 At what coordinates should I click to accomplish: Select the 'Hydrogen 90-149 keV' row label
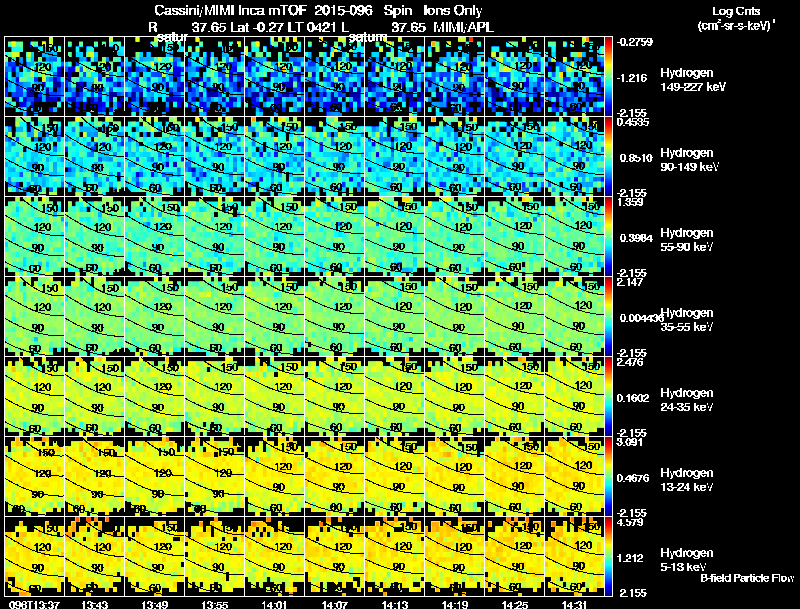pos(689,160)
